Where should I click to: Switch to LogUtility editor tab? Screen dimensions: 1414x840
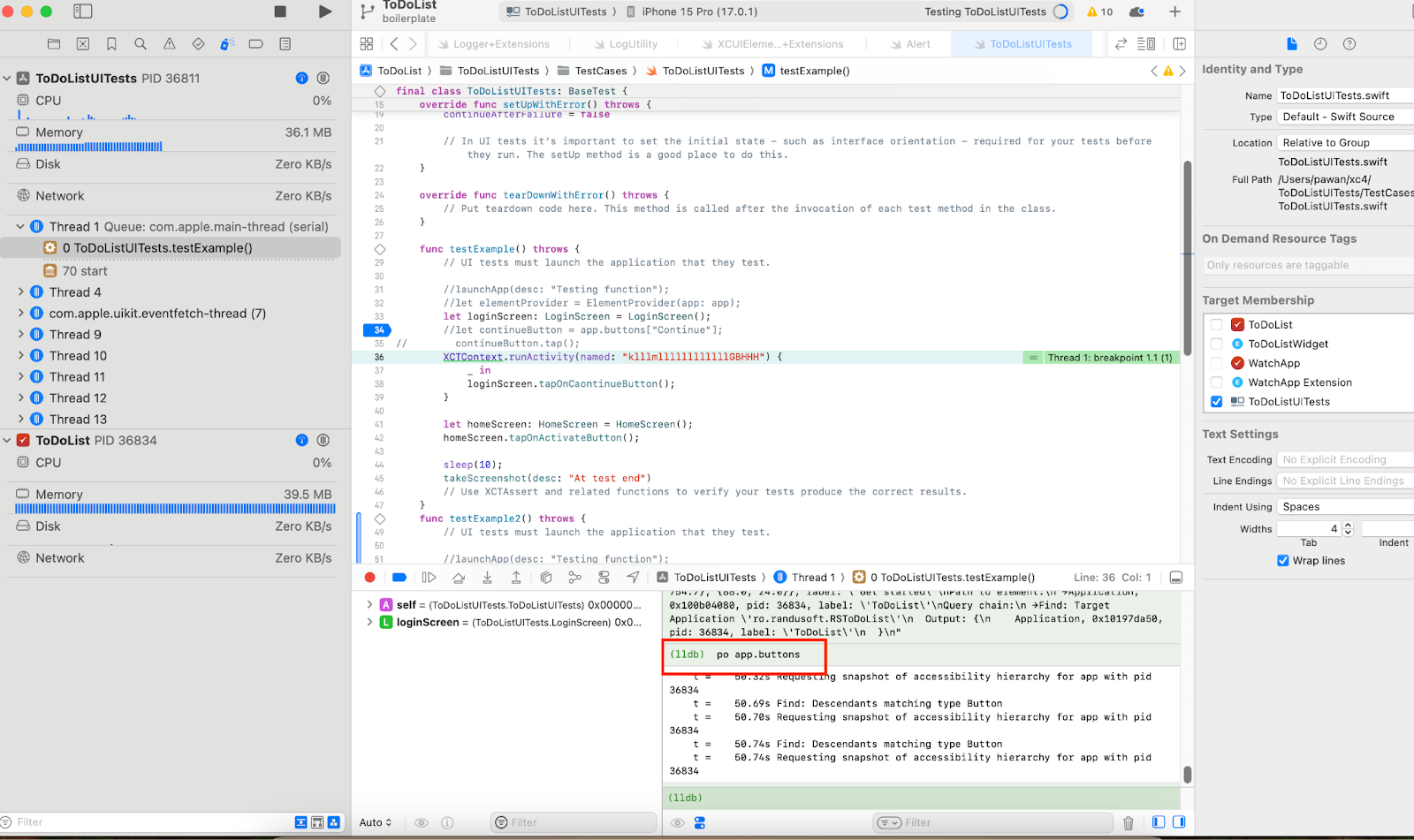(625, 44)
